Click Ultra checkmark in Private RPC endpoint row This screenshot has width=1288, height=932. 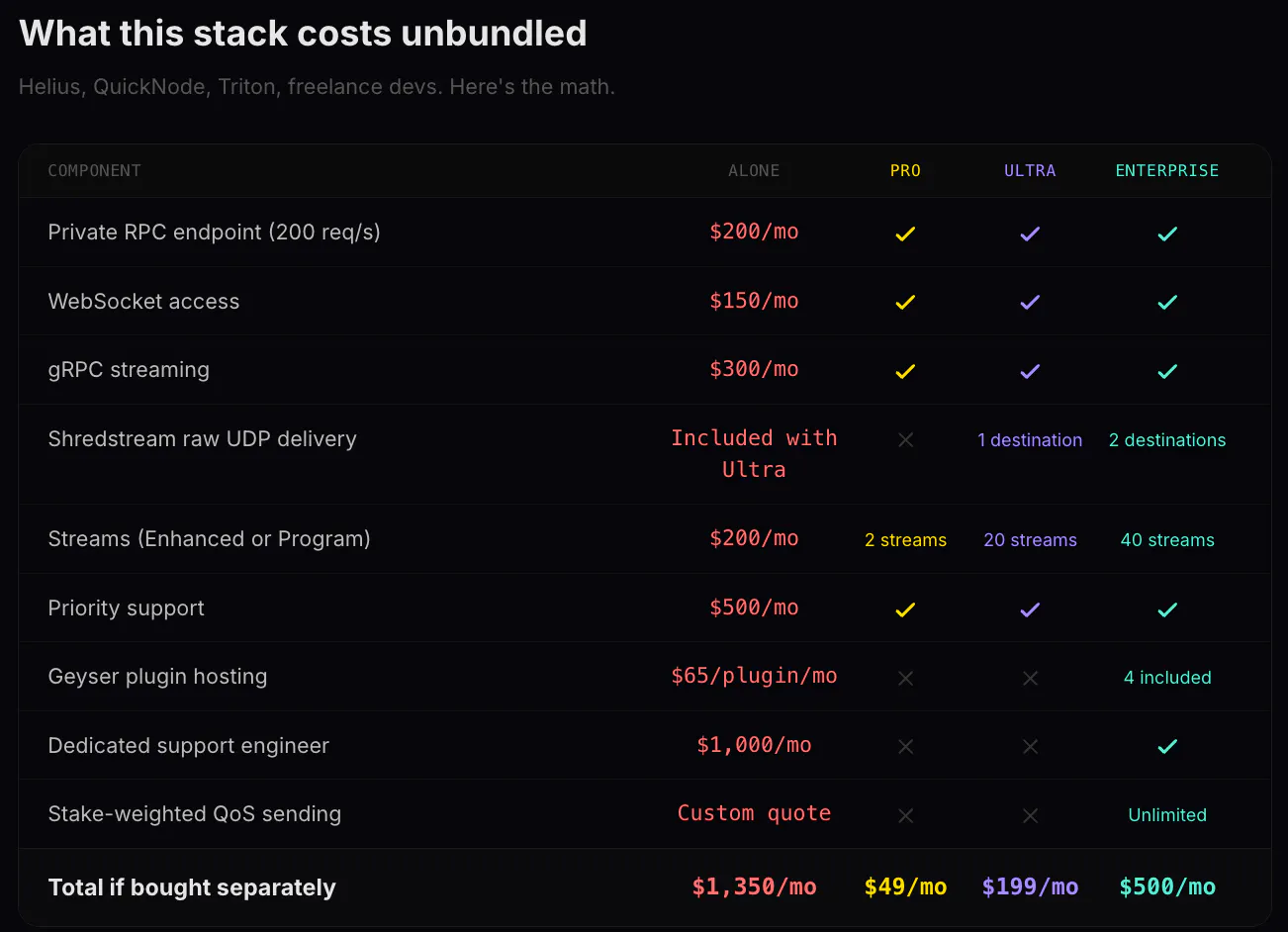[x=1030, y=233]
